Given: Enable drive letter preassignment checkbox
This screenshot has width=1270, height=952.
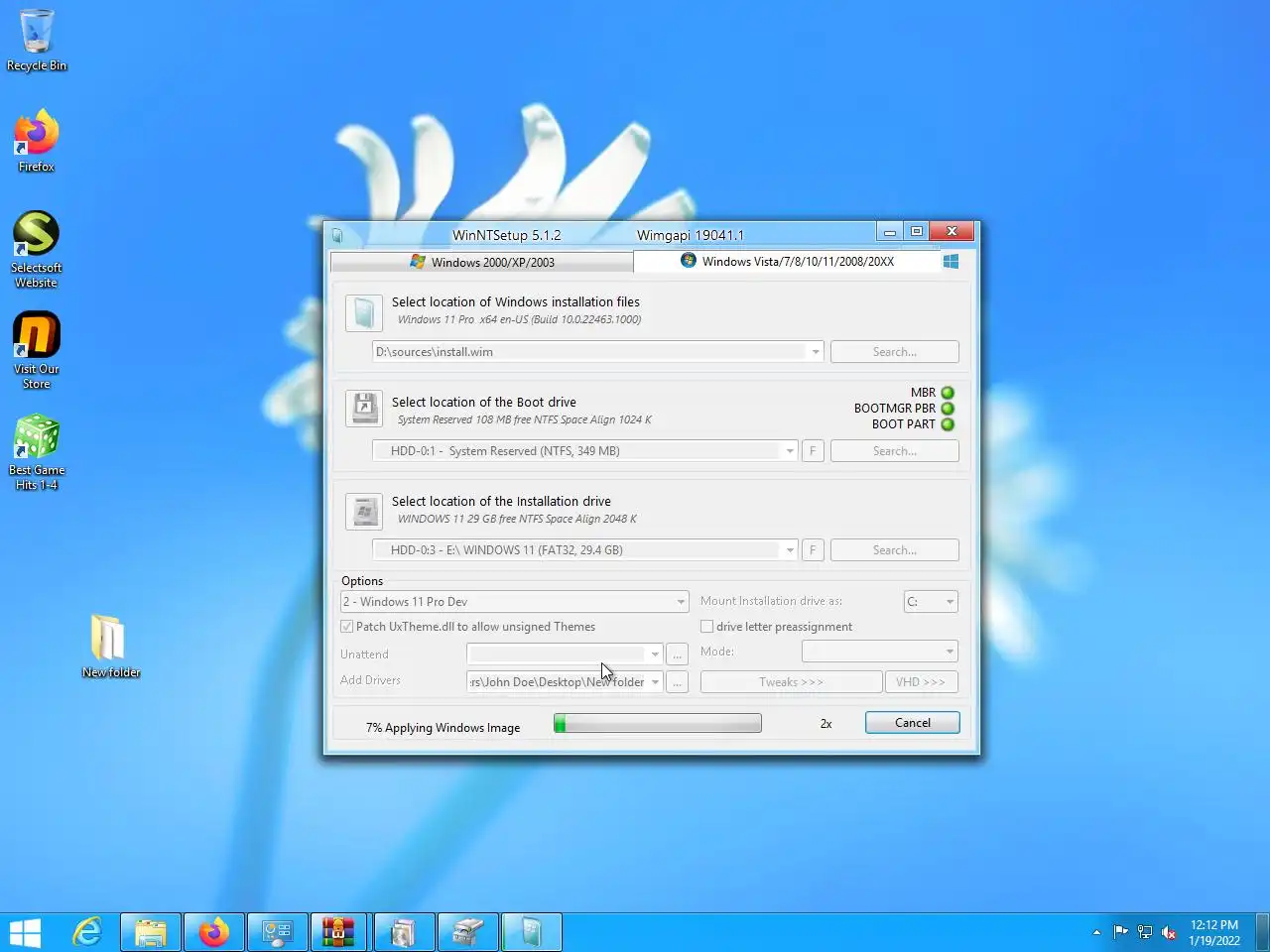Looking at the screenshot, I should point(707,627).
